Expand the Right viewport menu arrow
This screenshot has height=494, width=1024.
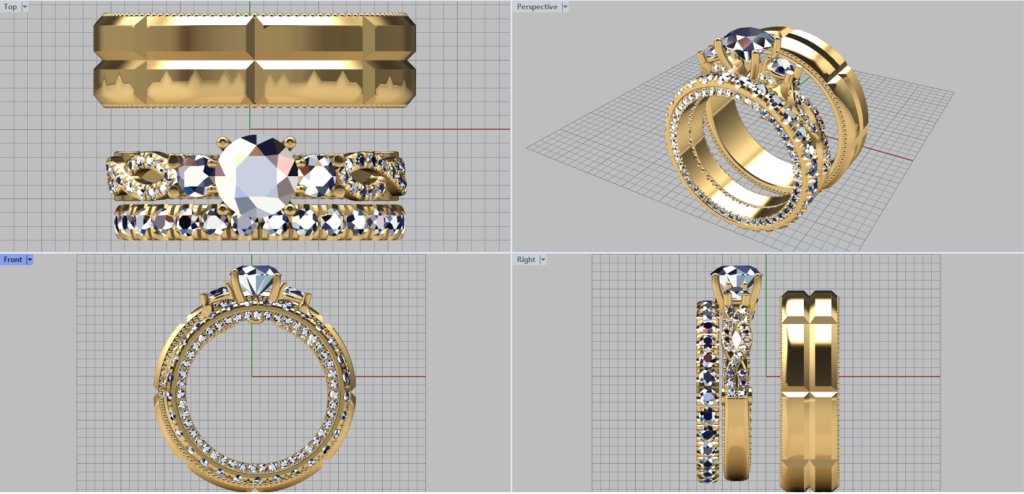pos(542,260)
